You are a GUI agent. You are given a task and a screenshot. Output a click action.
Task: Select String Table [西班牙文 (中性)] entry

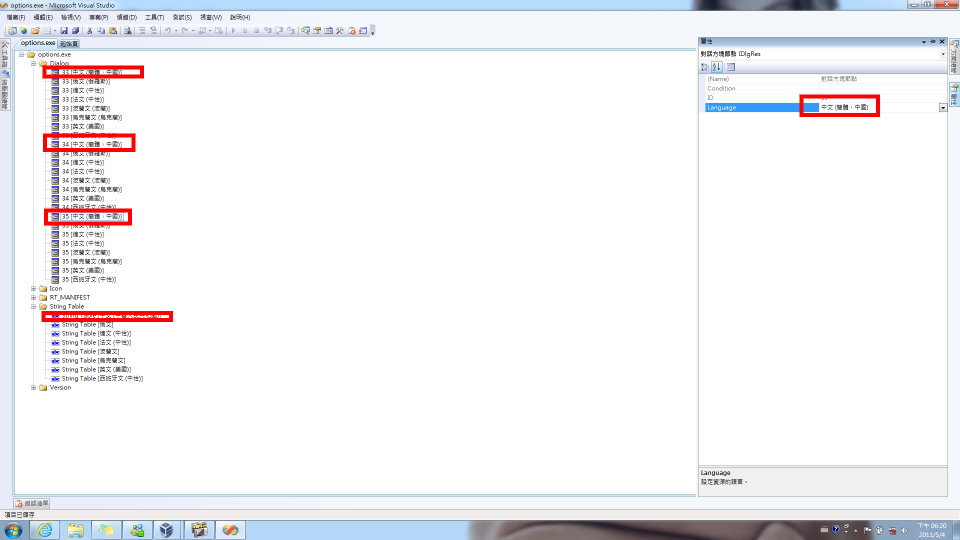click(x=102, y=378)
